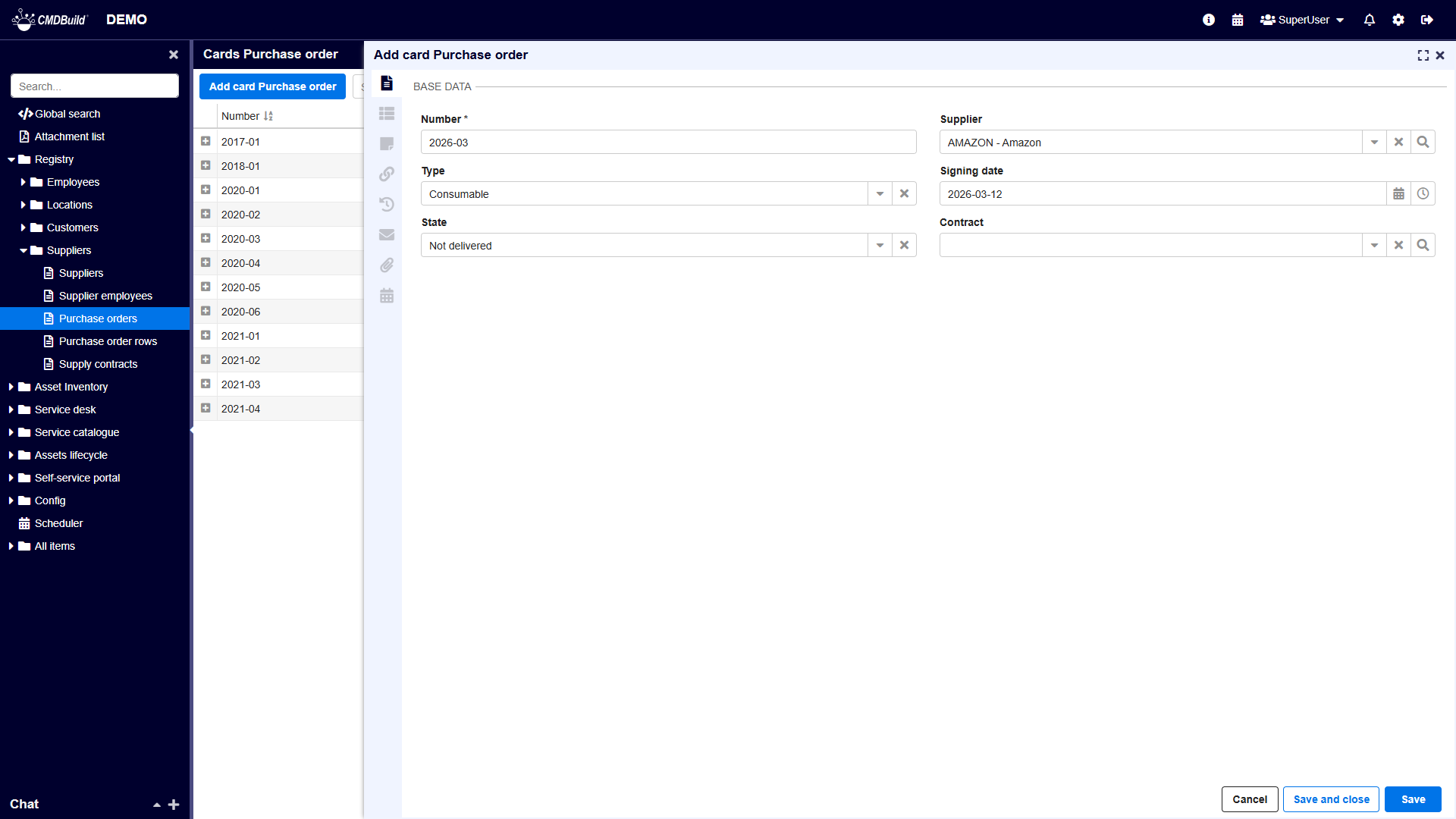Open the administration gear icon
Viewport: 1456px width, 819px height.
pyautogui.click(x=1398, y=20)
